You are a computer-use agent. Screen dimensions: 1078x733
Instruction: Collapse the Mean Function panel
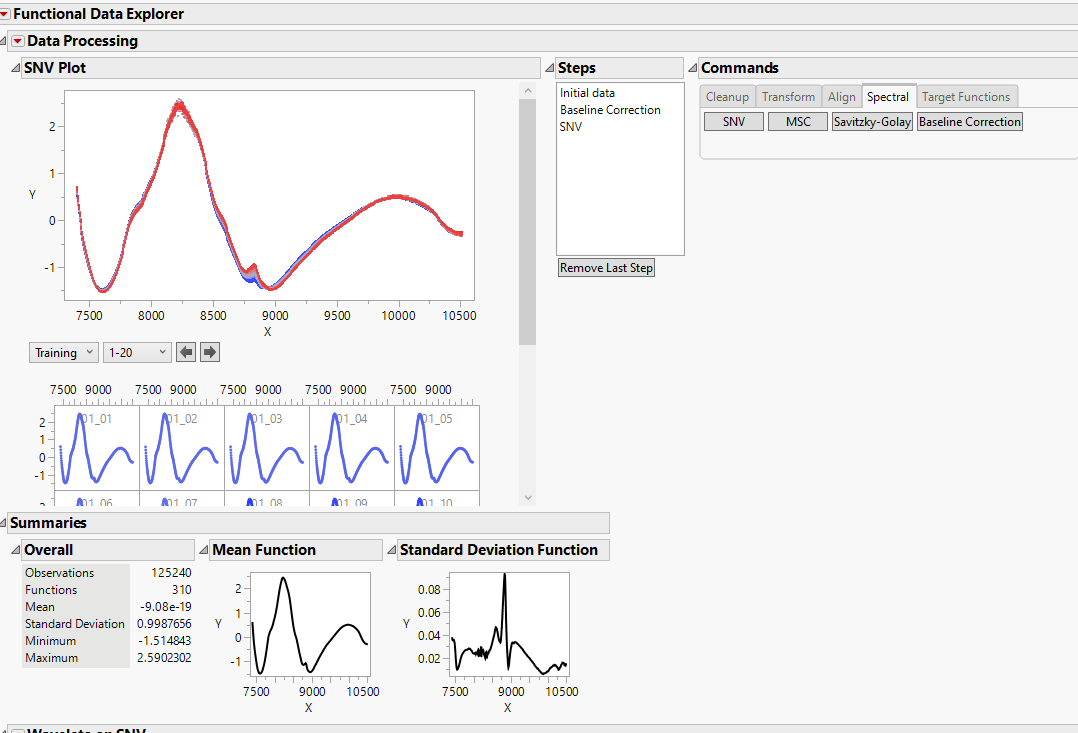click(x=204, y=549)
